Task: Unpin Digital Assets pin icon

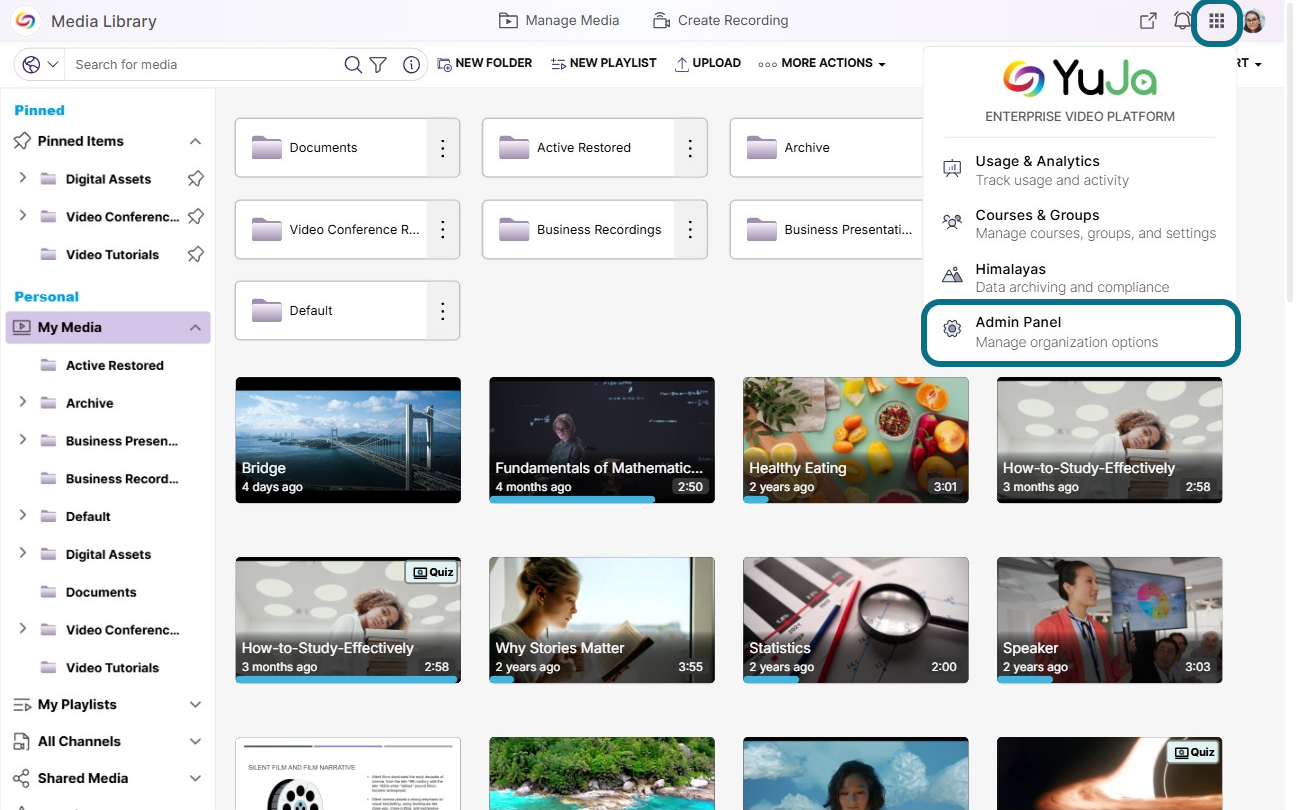Action: [x=196, y=179]
